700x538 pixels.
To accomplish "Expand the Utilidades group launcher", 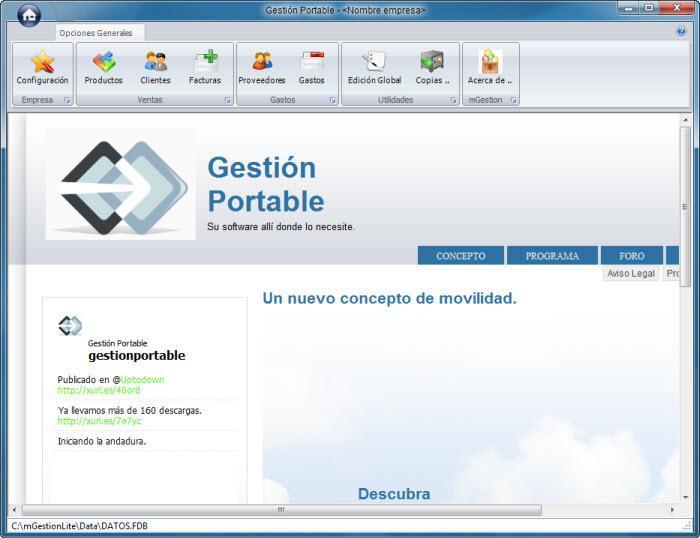I will (x=453, y=100).
